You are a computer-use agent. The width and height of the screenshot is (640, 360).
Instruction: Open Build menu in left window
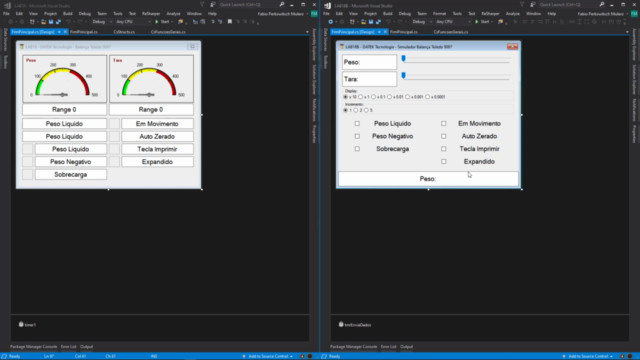coord(67,13)
